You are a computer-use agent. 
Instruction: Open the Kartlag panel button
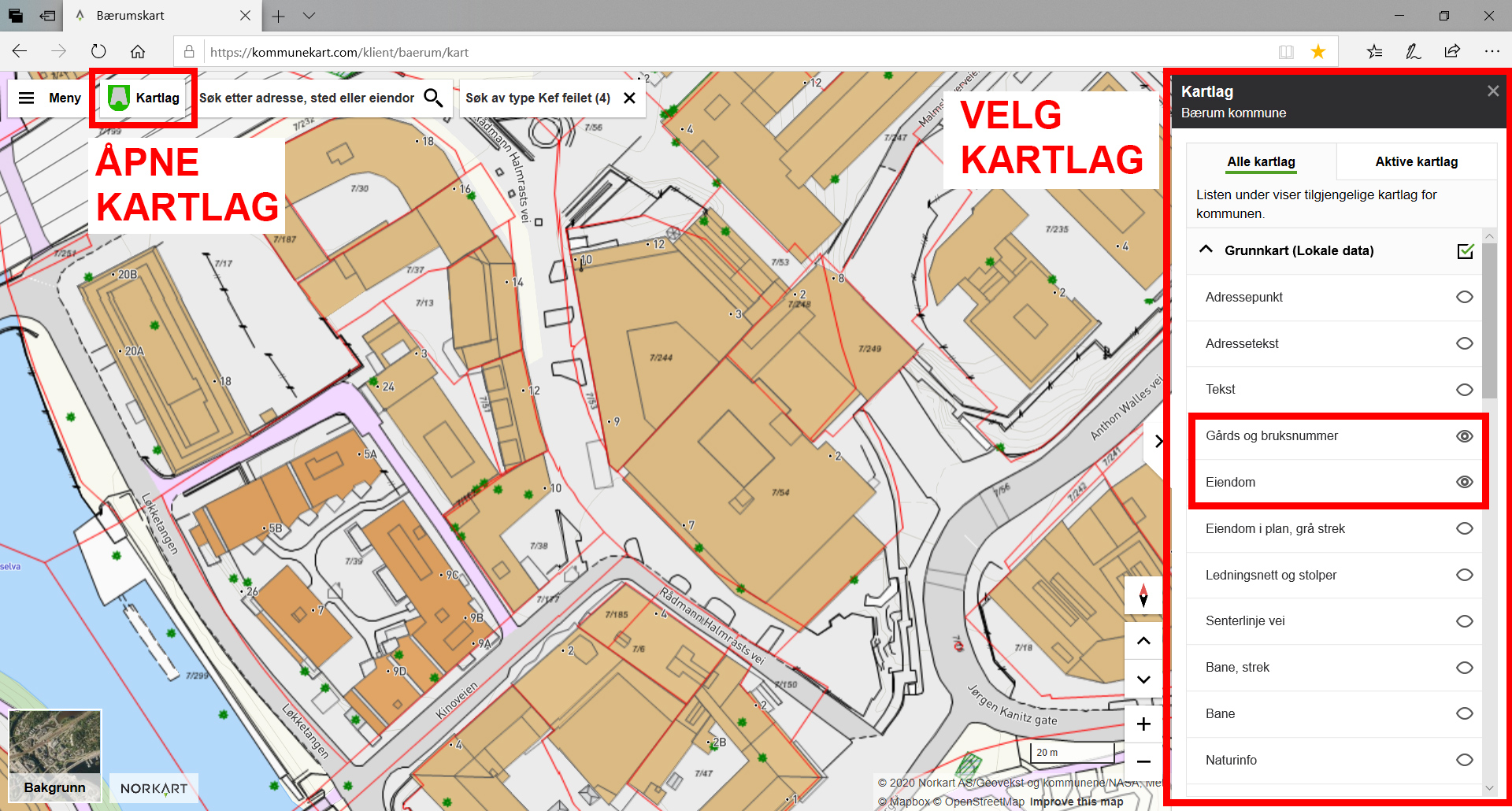pyautogui.click(x=143, y=98)
